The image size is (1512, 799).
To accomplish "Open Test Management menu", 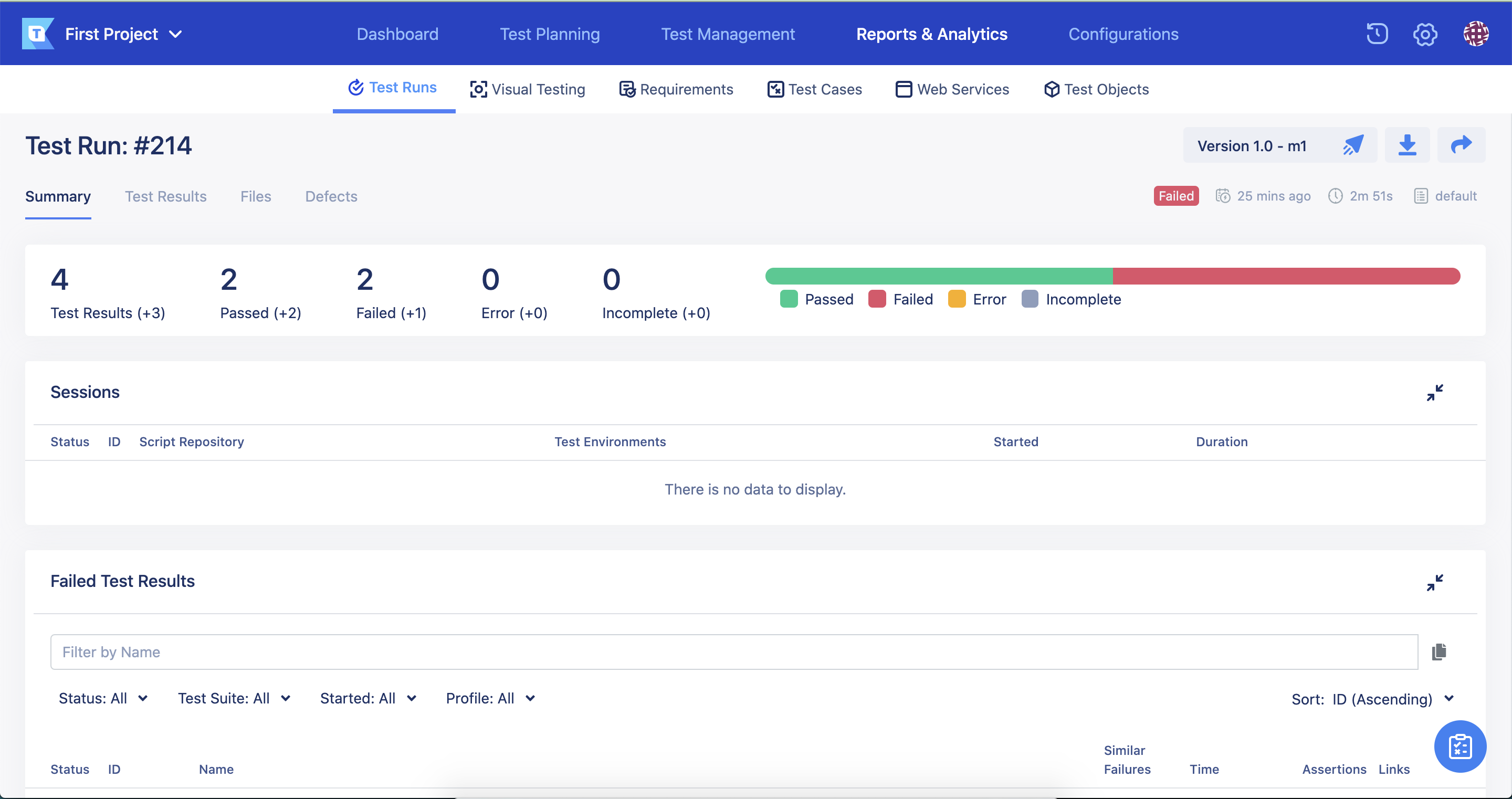I will pyautogui.click(x=728, y=34).
